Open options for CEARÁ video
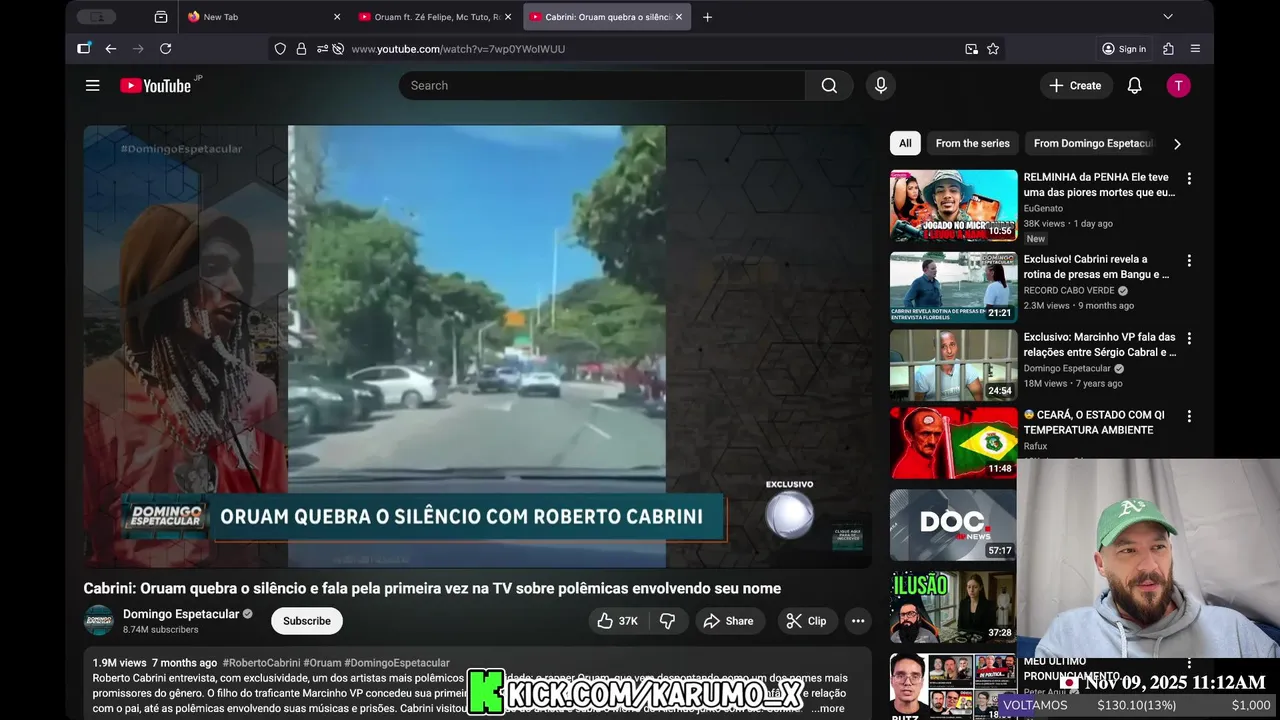This screenshot has height=720, width=1280. pyautogui.click(x=1189, y=417)
